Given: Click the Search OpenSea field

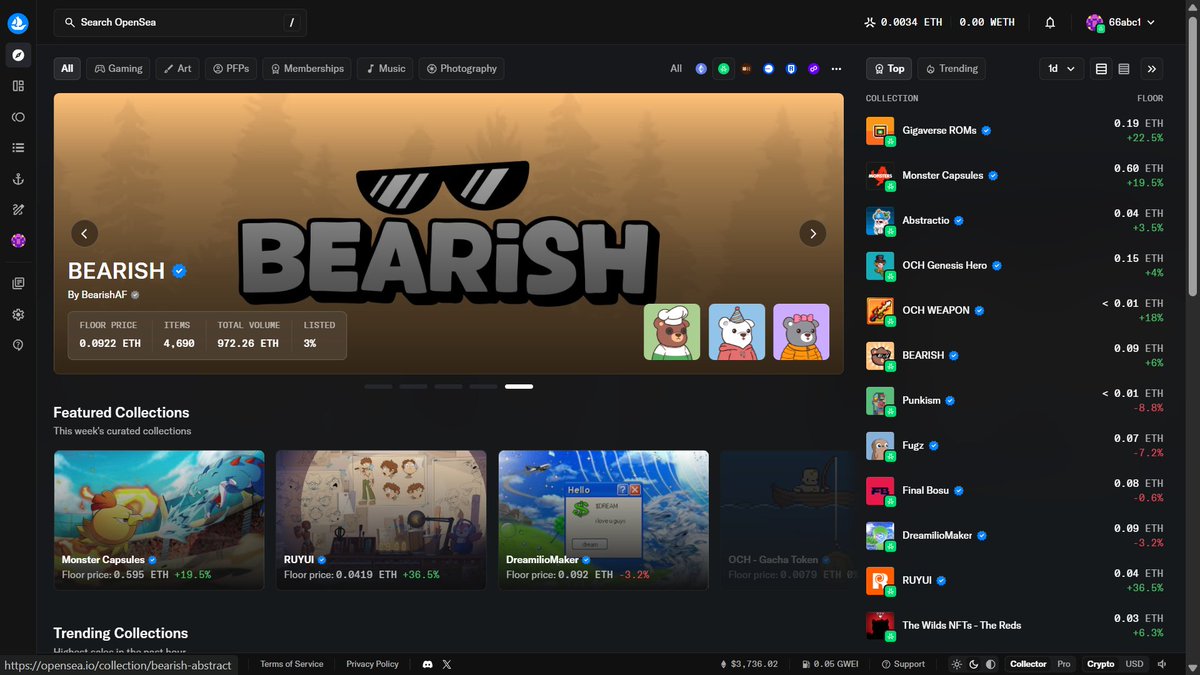Looking at the screenshot, I should coord(180,22).
